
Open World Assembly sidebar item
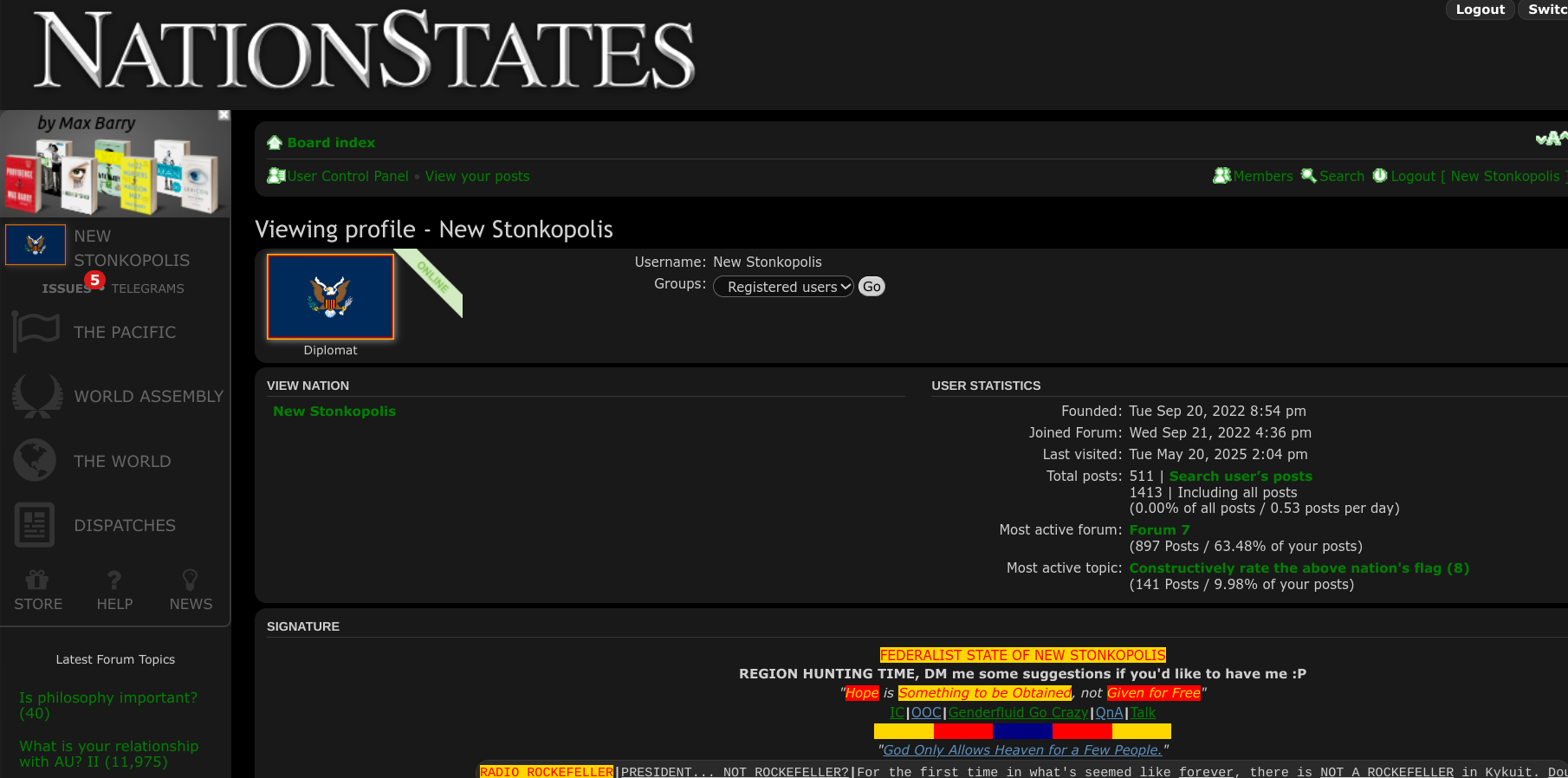(149, 396)
